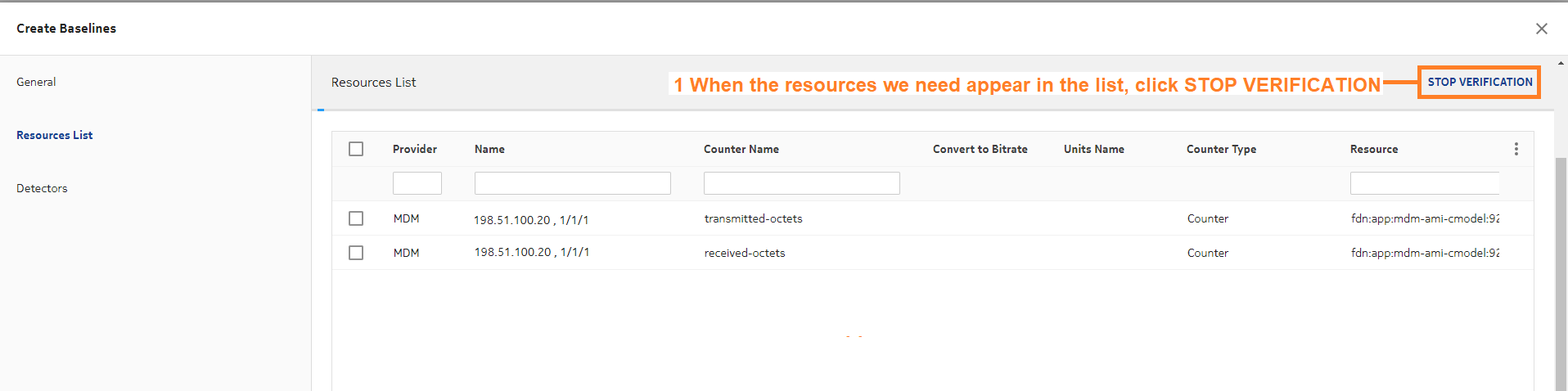Image resolution: width=1568 pixels, height=391 pixels.
Task: Toggle the select-all checkbox in table header
Action: 356,149
